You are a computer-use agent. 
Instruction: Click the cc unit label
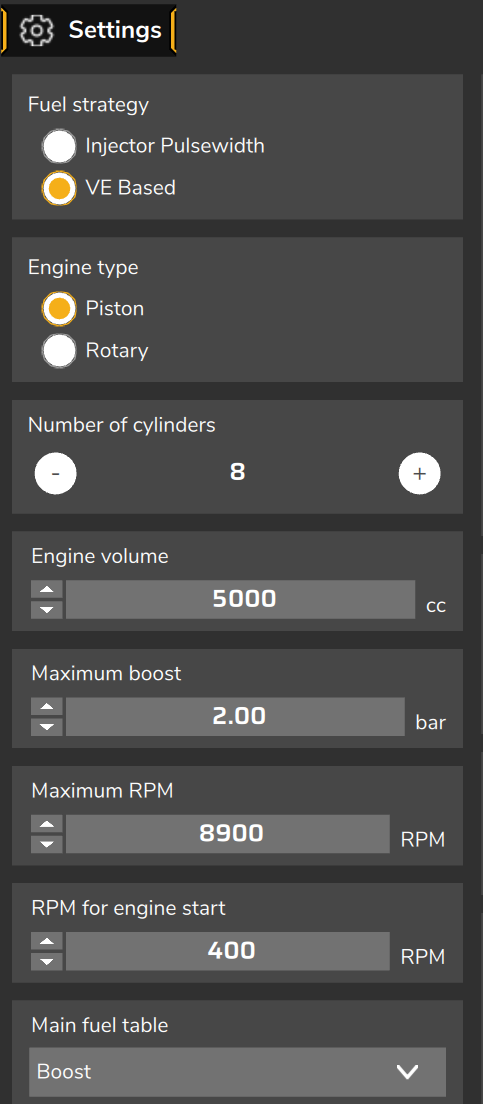tap(436, 606)
